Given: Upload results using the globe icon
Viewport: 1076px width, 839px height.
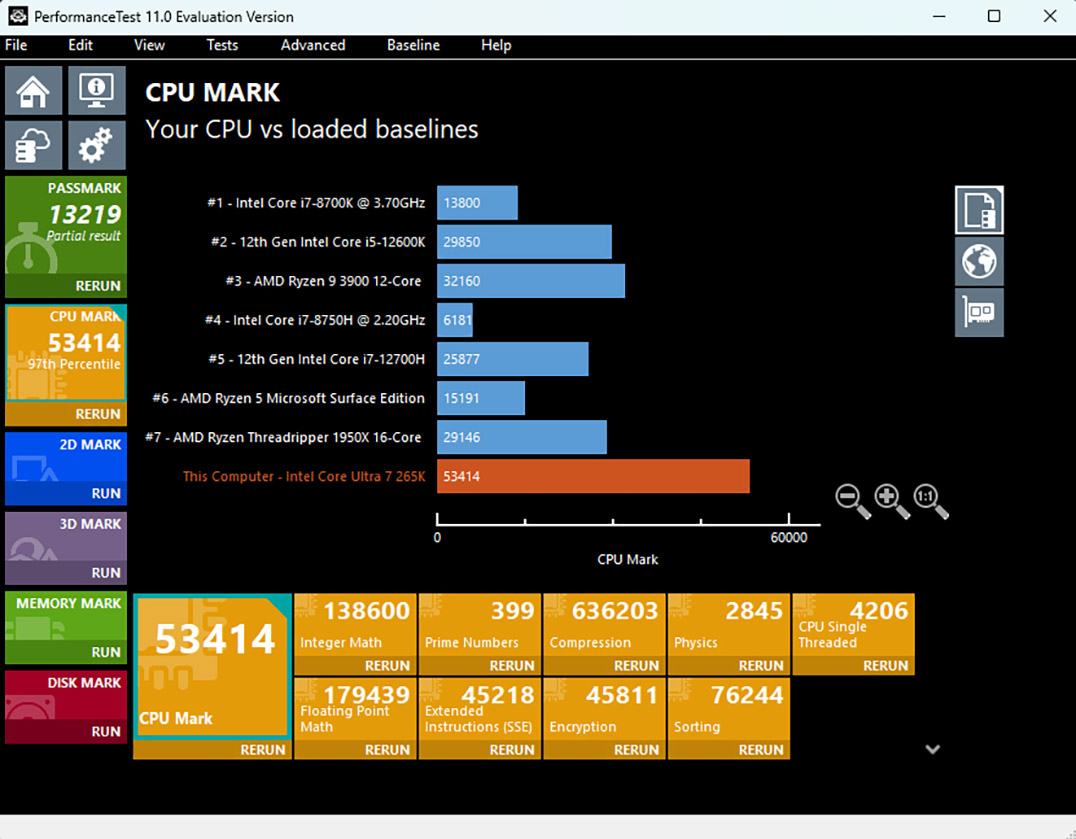Looking at the screenshot, I should 979,261.
